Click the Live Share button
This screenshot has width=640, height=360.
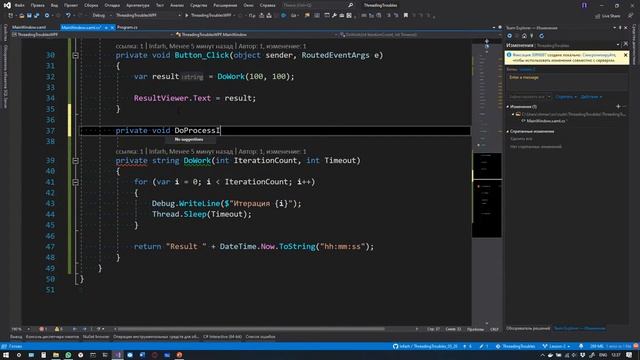[607, 16]
